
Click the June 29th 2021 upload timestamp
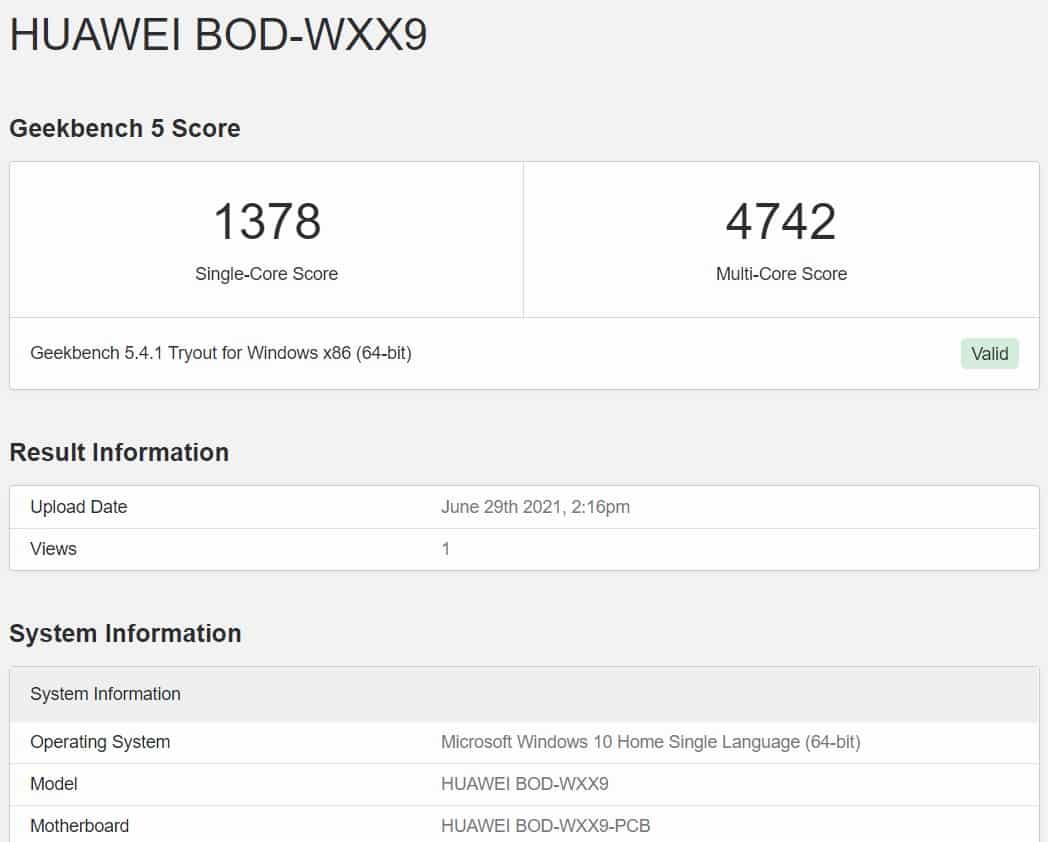point(535,507)
